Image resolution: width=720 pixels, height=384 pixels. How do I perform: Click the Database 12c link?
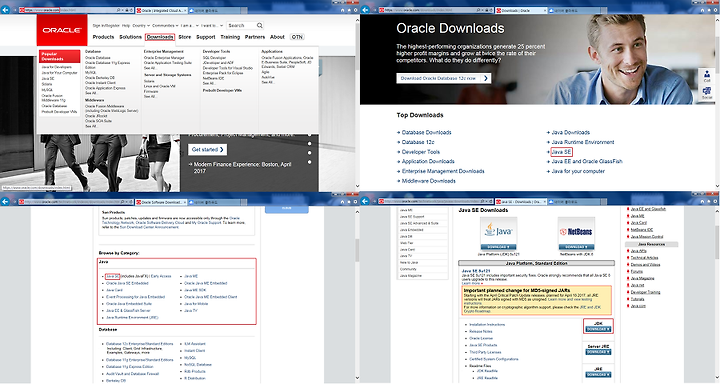[x=418, y=142]
